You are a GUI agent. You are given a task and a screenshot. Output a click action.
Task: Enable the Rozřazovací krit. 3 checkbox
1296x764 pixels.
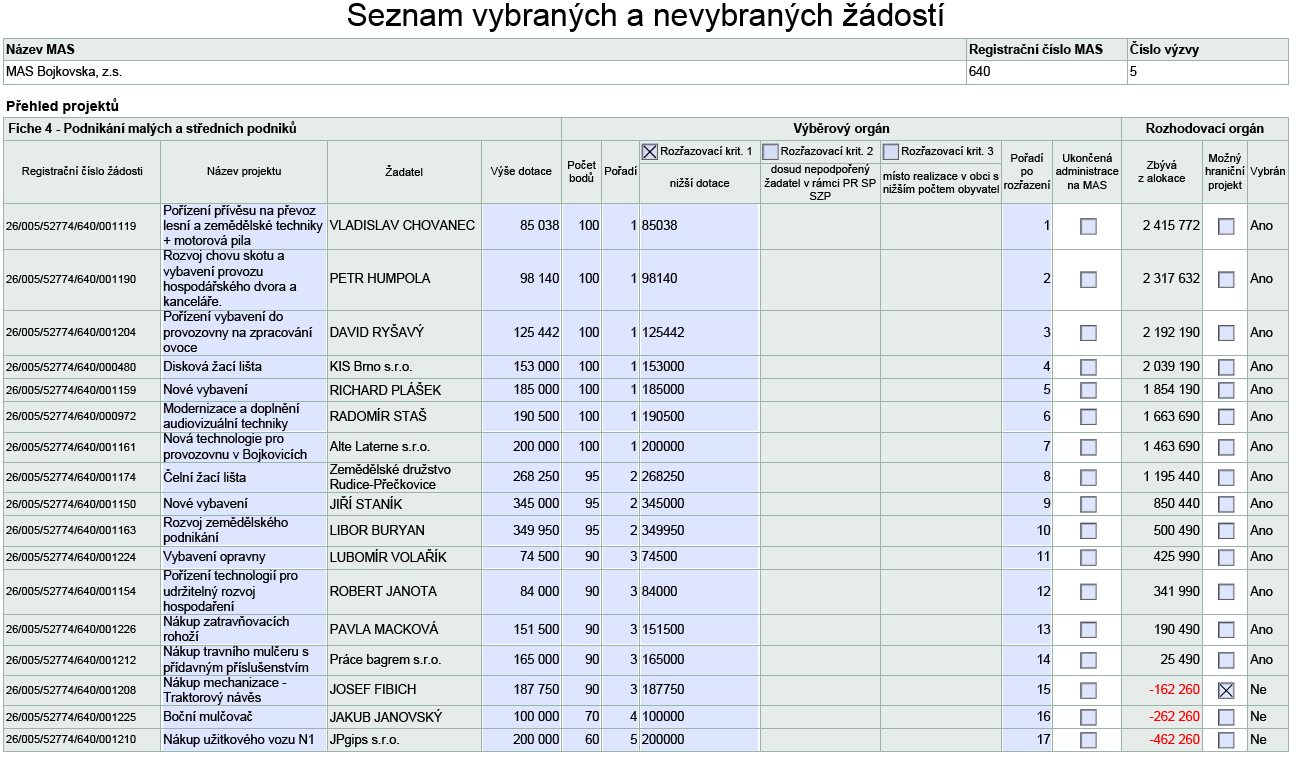[x=890, y=152]
